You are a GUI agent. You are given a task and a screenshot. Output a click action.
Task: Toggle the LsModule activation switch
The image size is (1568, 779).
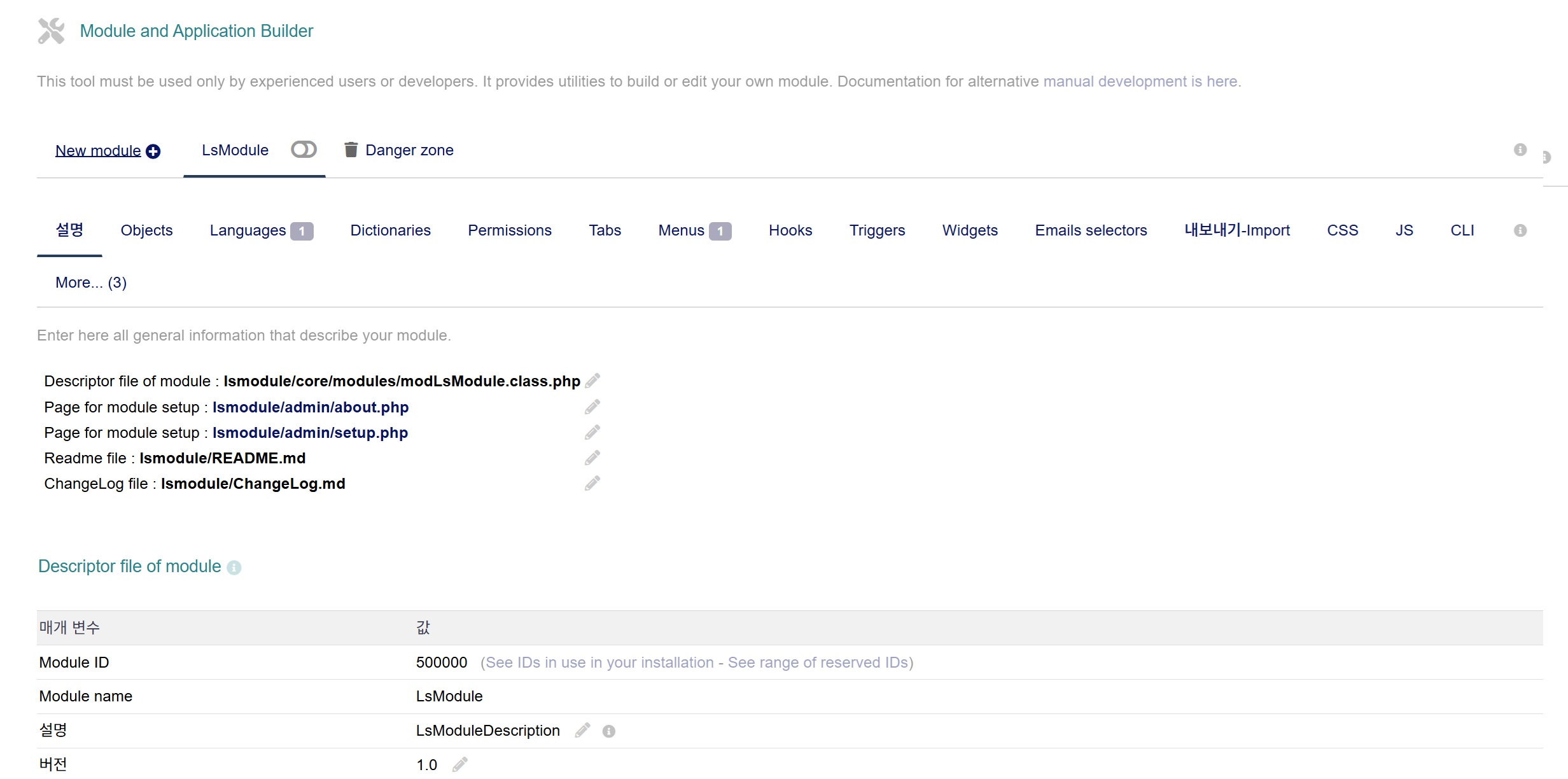(304, 150)
